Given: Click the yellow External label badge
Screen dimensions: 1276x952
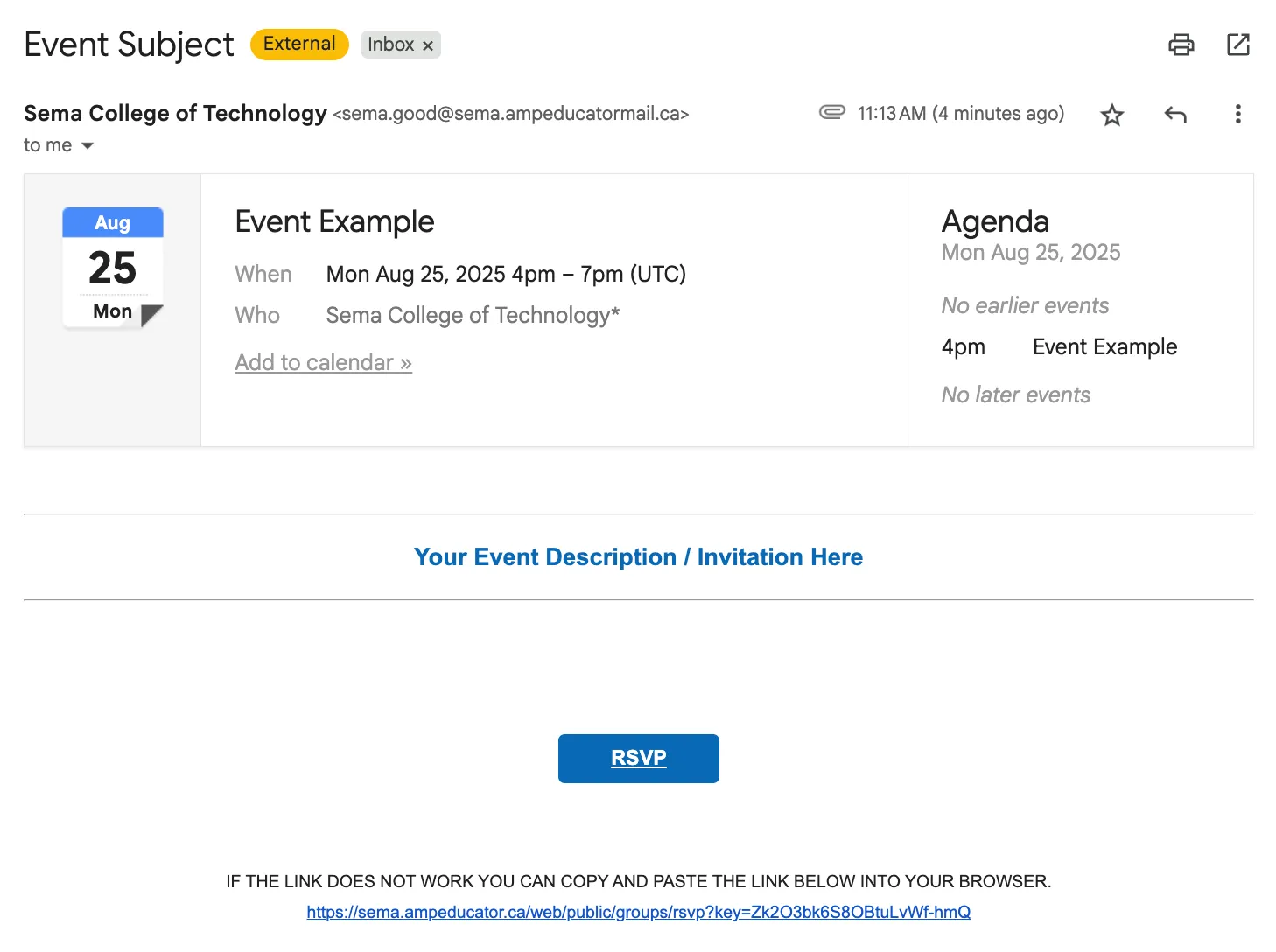Looking at the screenshot, I should pos(299,45).
